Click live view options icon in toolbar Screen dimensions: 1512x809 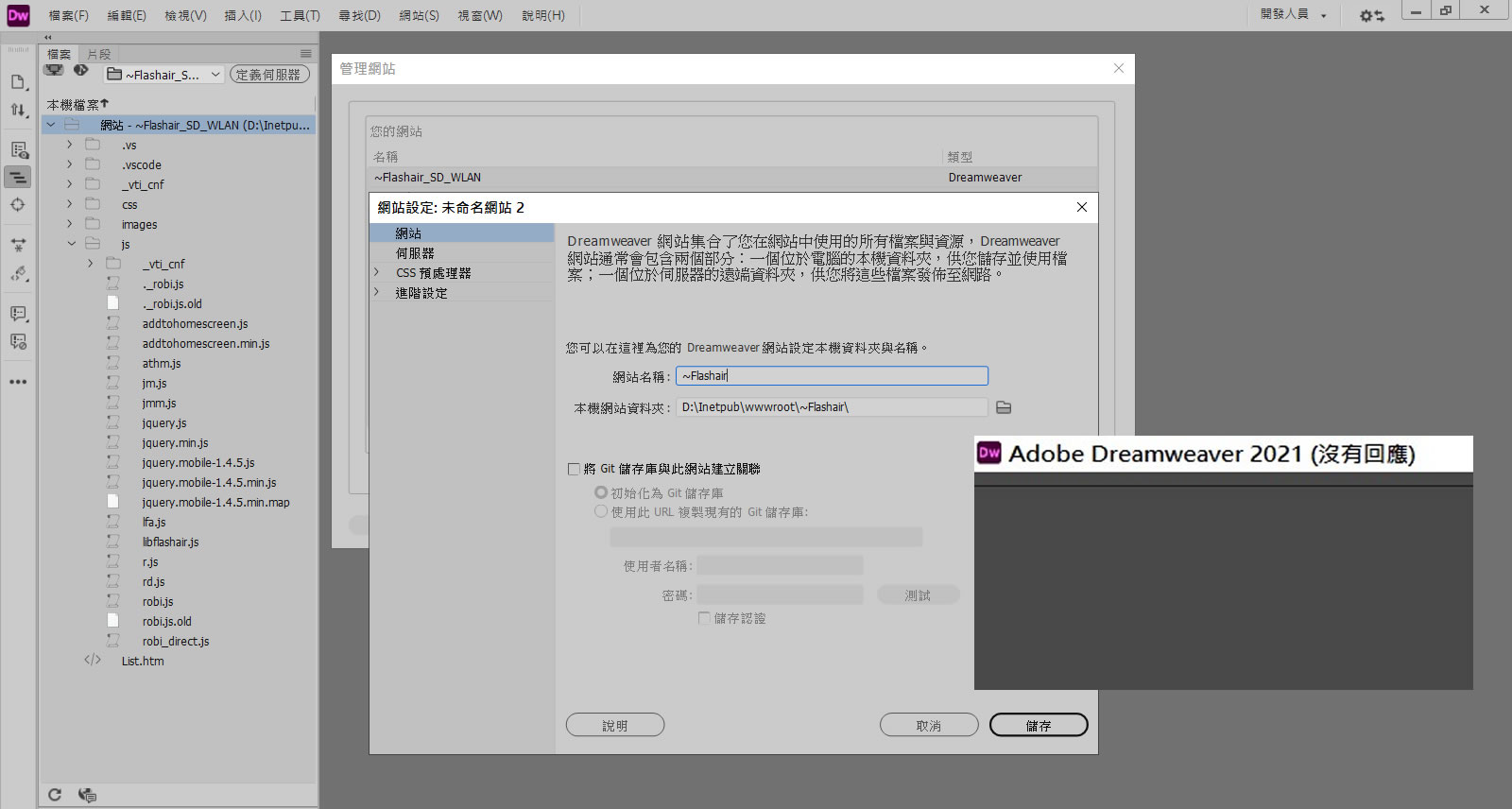pyautogui.click(x=18, y=149)
